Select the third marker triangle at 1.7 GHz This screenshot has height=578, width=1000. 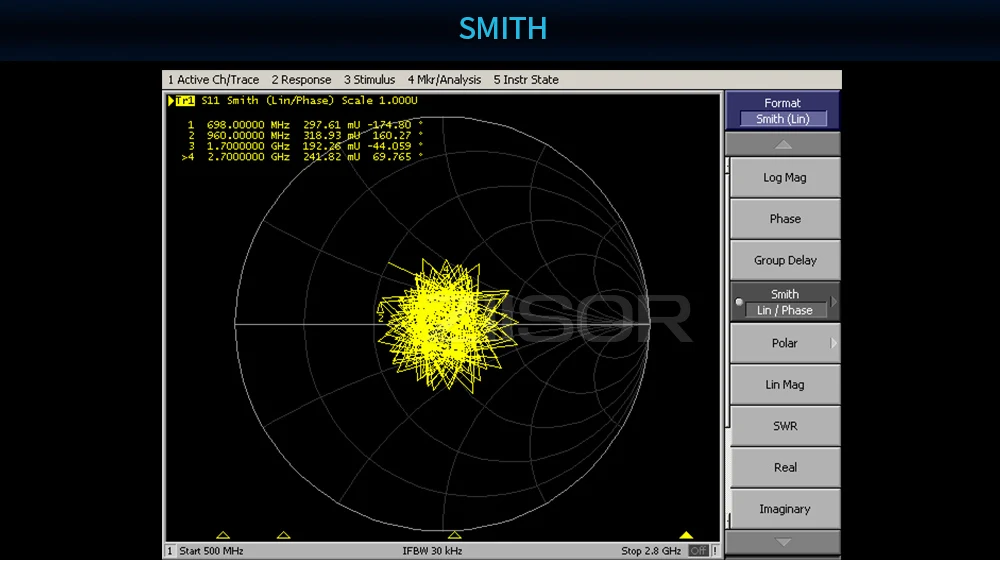click(x=455, y=536)
